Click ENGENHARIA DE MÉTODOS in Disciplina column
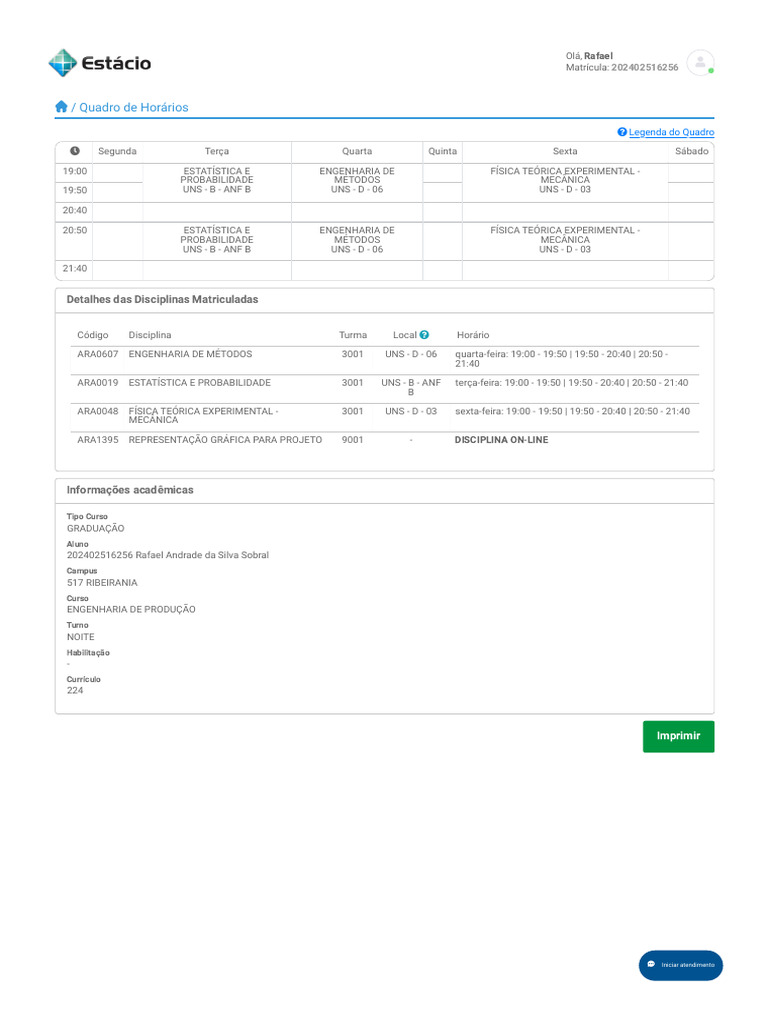 tap(190, 354)
